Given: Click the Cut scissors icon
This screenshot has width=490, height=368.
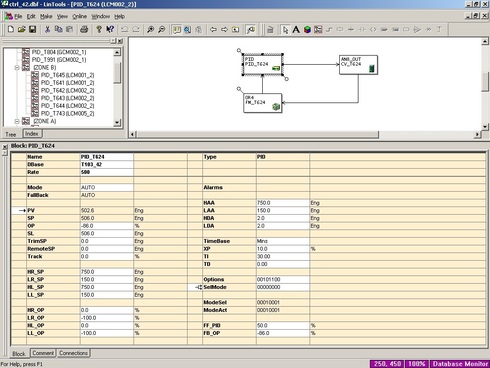Looking at the screenshot, I should tap(47, 29).
